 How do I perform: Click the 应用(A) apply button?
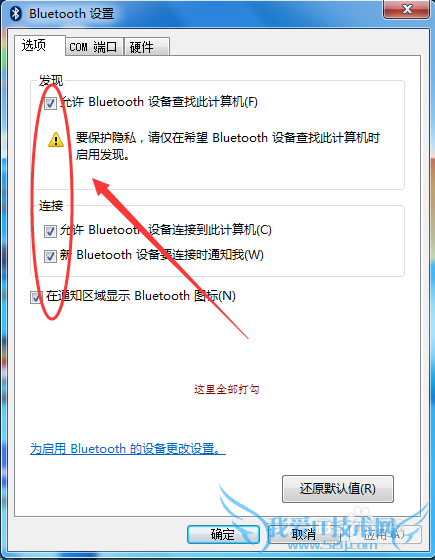pyautogui.click(x=384, y=534)
